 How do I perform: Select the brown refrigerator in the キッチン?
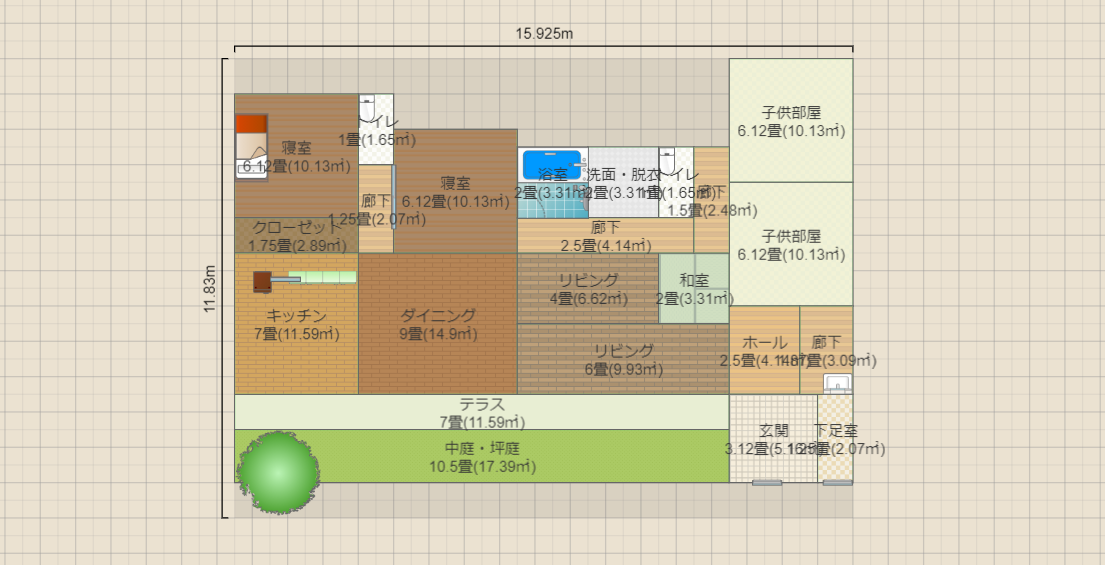click(x=262, y=281)
